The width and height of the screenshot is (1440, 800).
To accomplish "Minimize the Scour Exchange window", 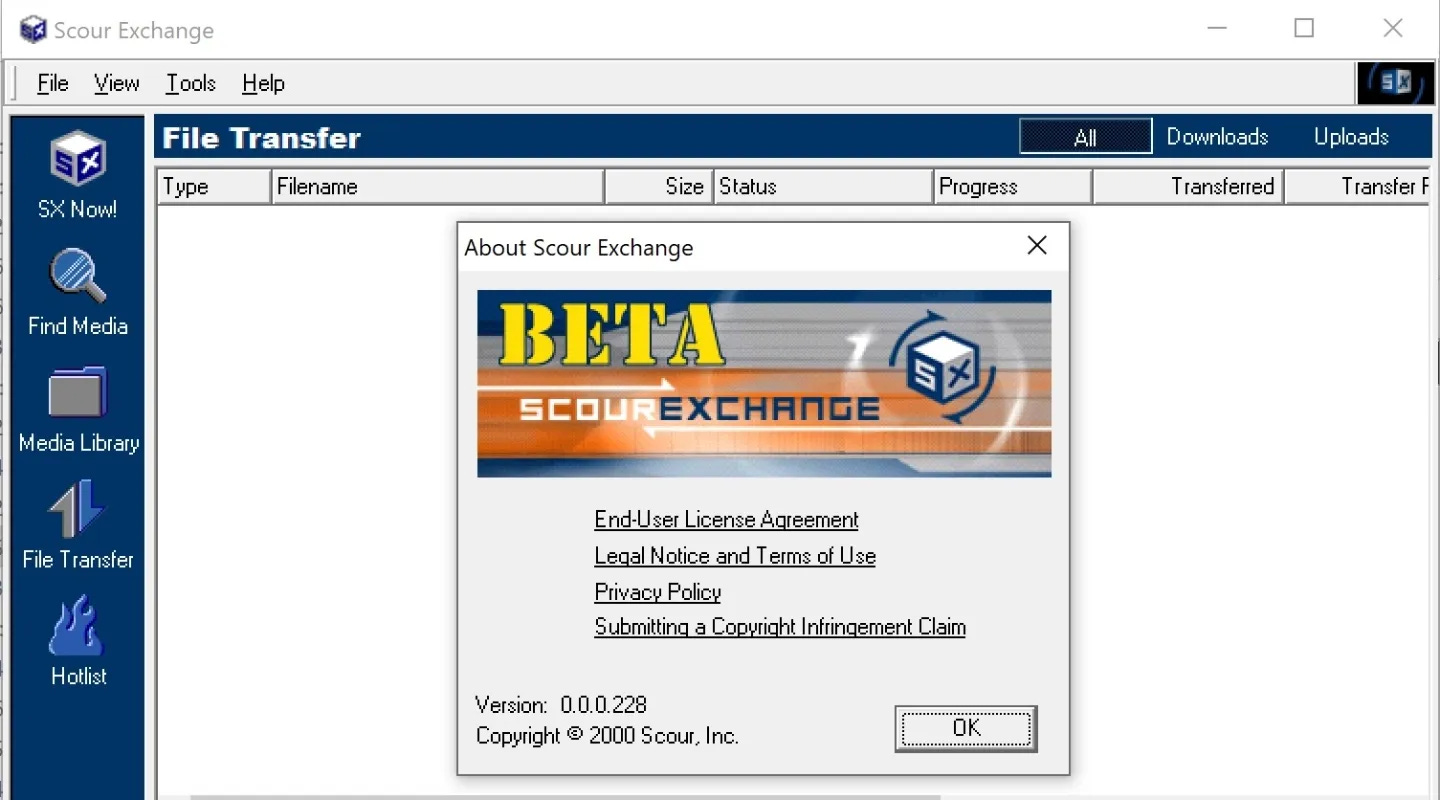I will tap(1216, 29).
